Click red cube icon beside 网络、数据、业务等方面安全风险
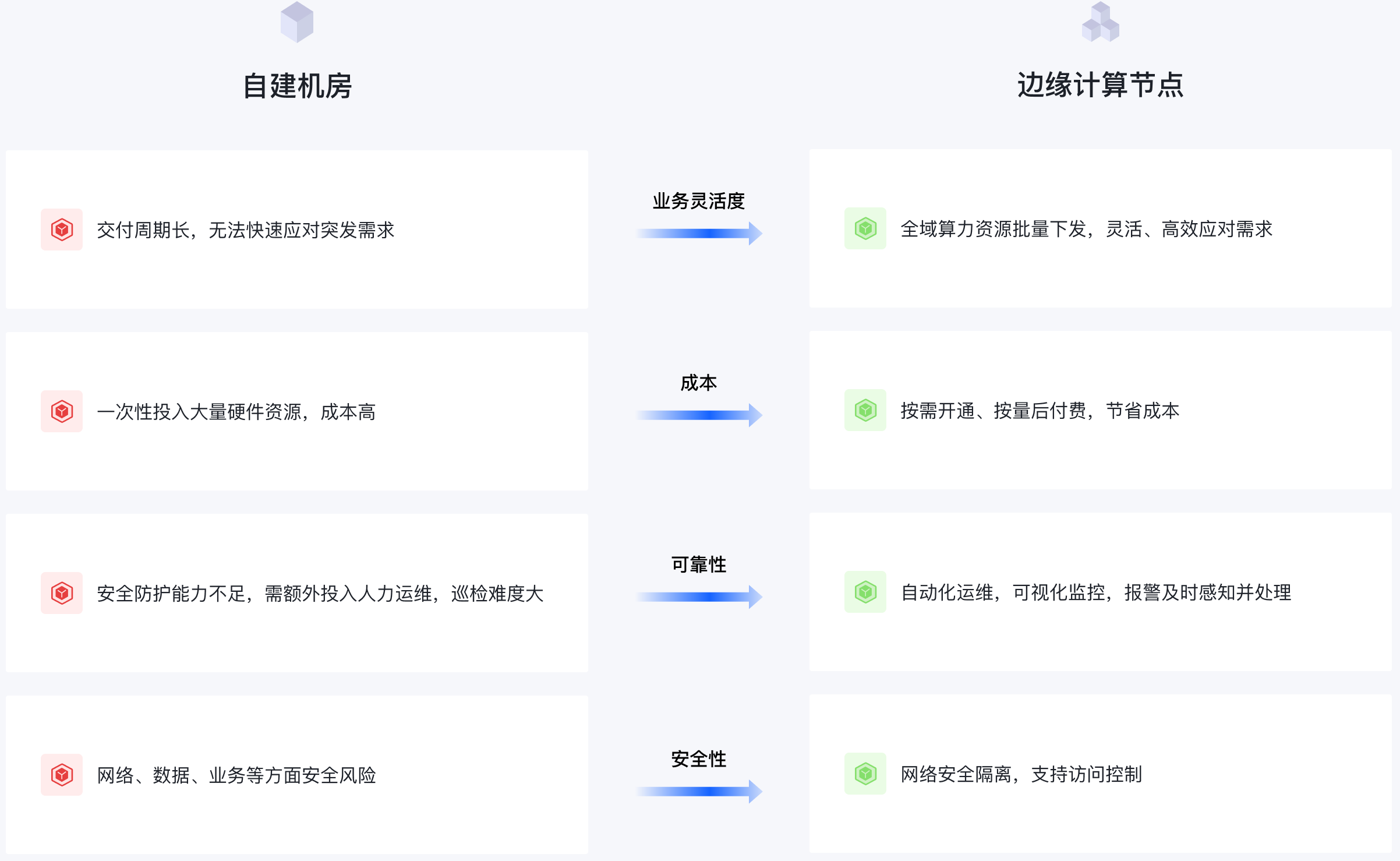The image size is (1400, 861). pyautogui.click(x=62, y=775)
